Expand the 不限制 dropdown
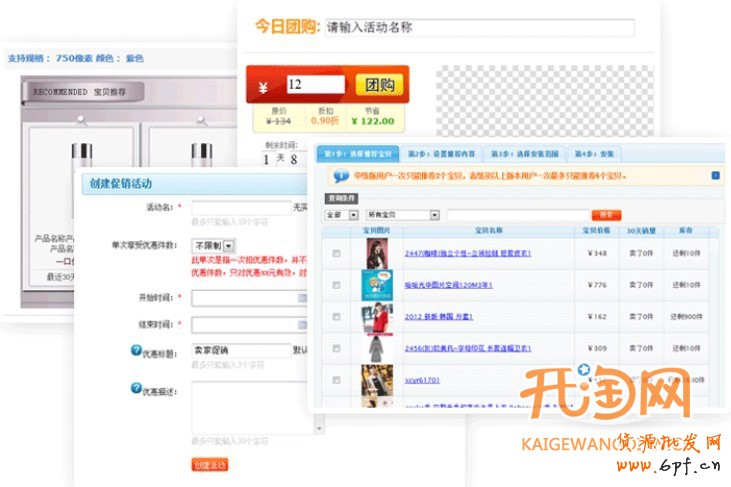The height and width of the screenshot is (487, 731). (x=229, y=245)
